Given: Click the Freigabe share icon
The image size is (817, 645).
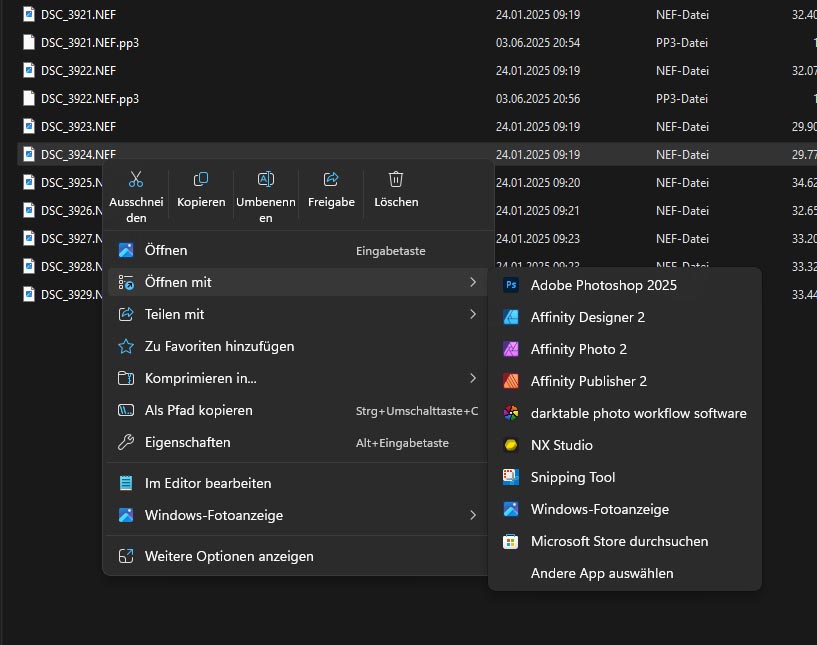Looking at the screenshot, I should 331,180.
